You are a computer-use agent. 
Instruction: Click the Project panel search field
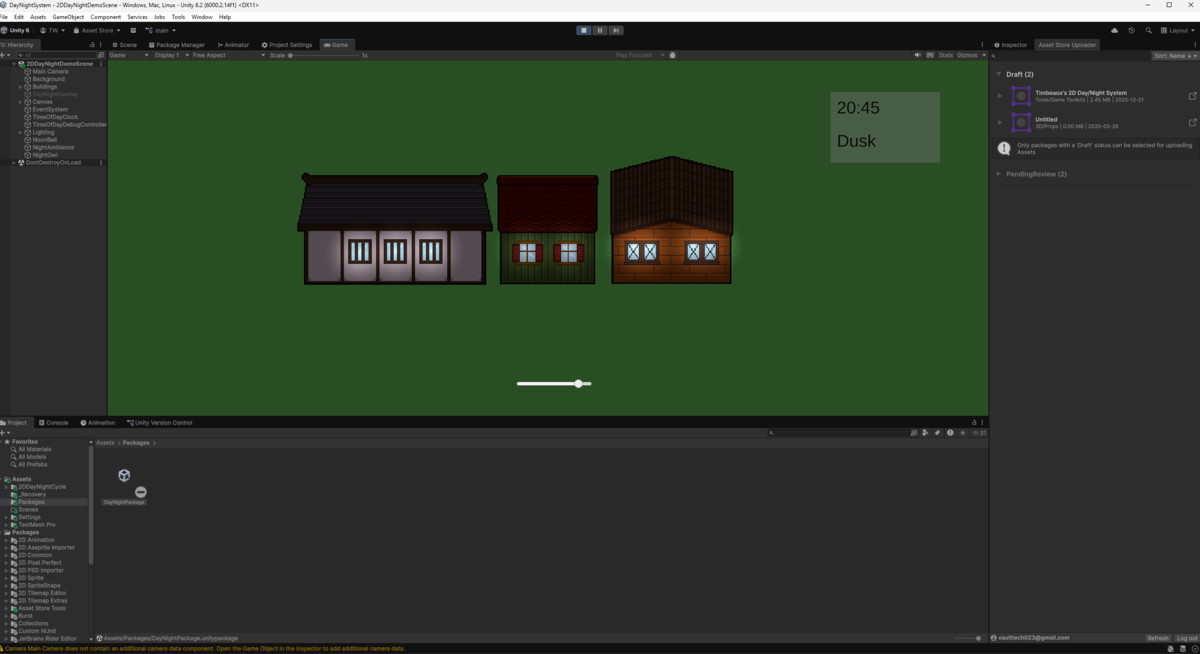(x=838, y=433)
